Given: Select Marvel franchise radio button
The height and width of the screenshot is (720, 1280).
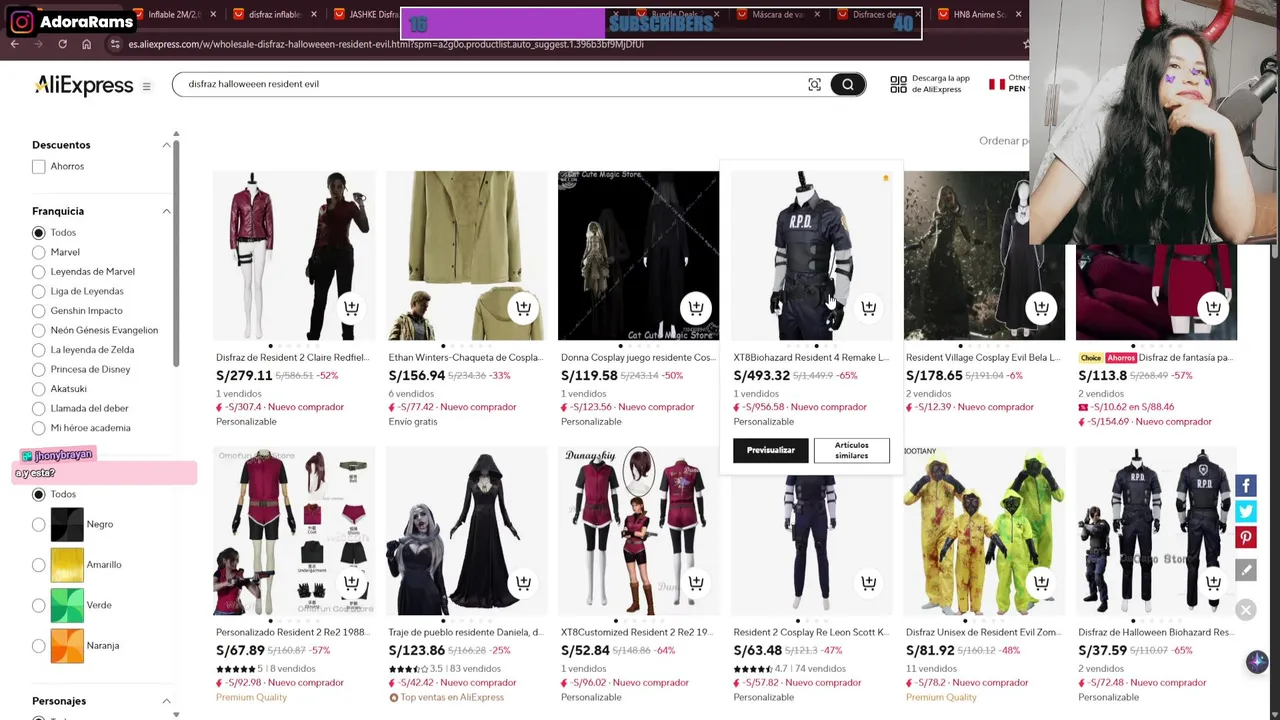Looking at the screenshot, I should 38,252.
